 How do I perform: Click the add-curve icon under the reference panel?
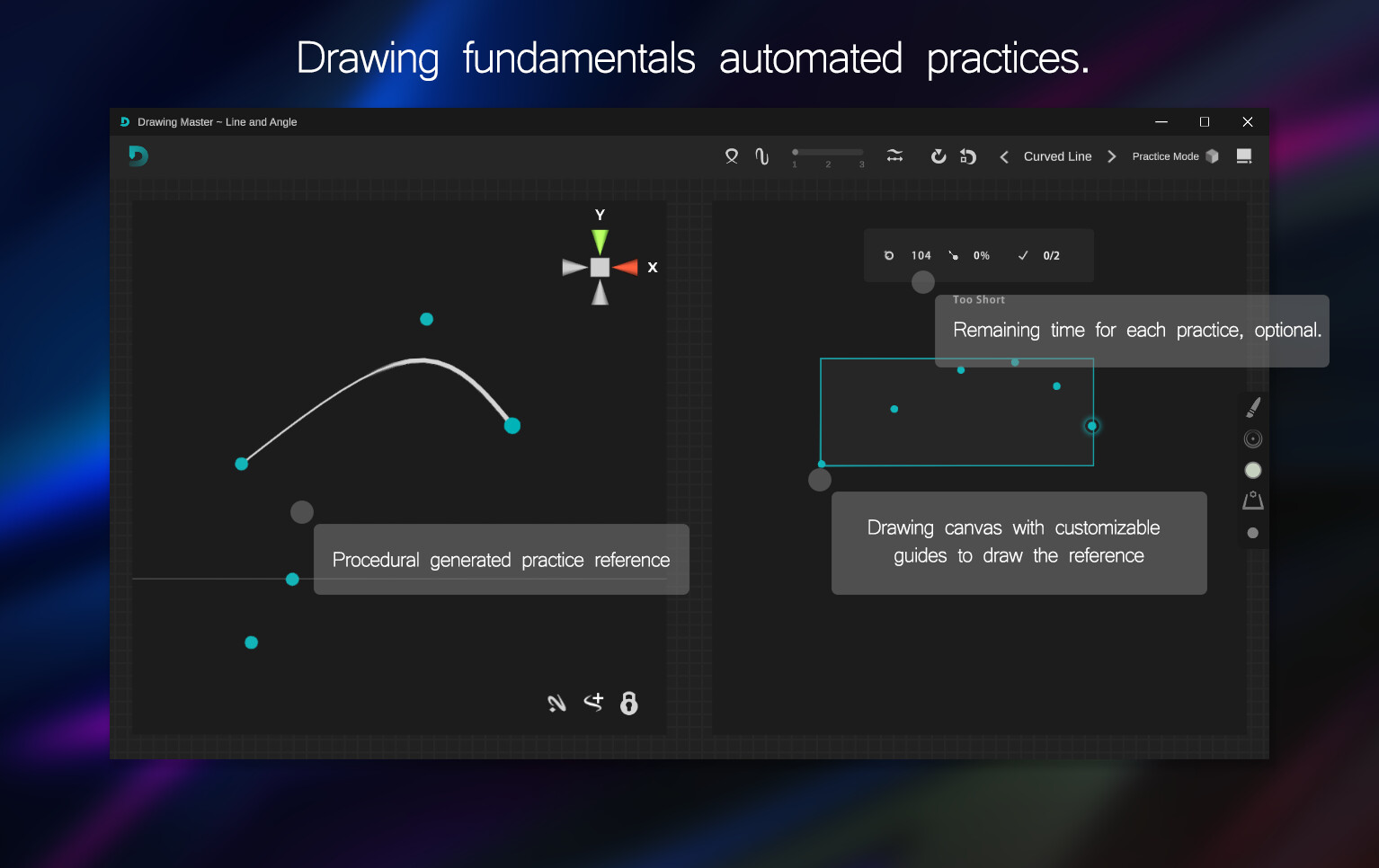(593, 703)
